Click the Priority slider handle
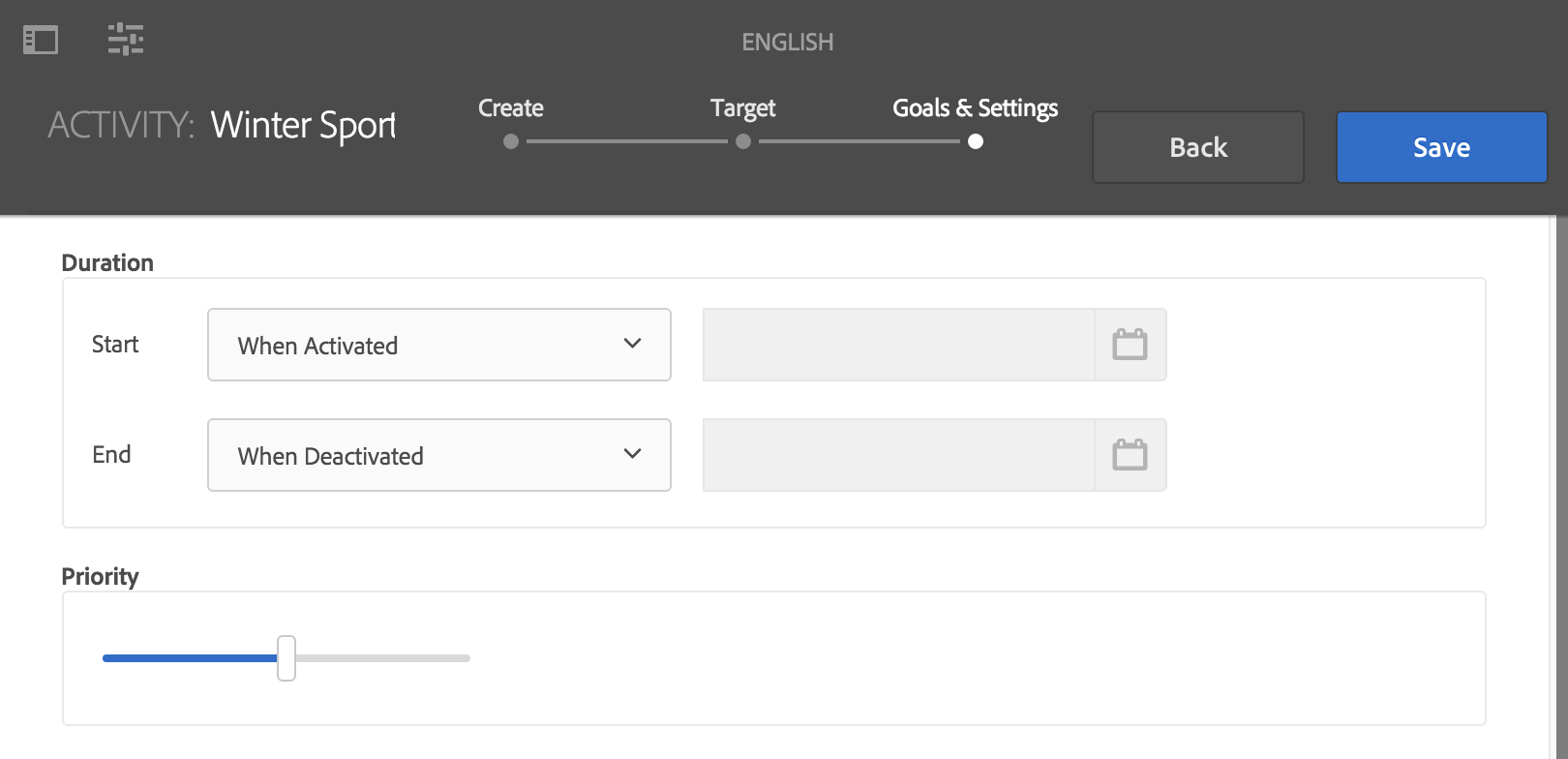The width and height of the screenshot is (1568, 759). (x=286, y=658)
